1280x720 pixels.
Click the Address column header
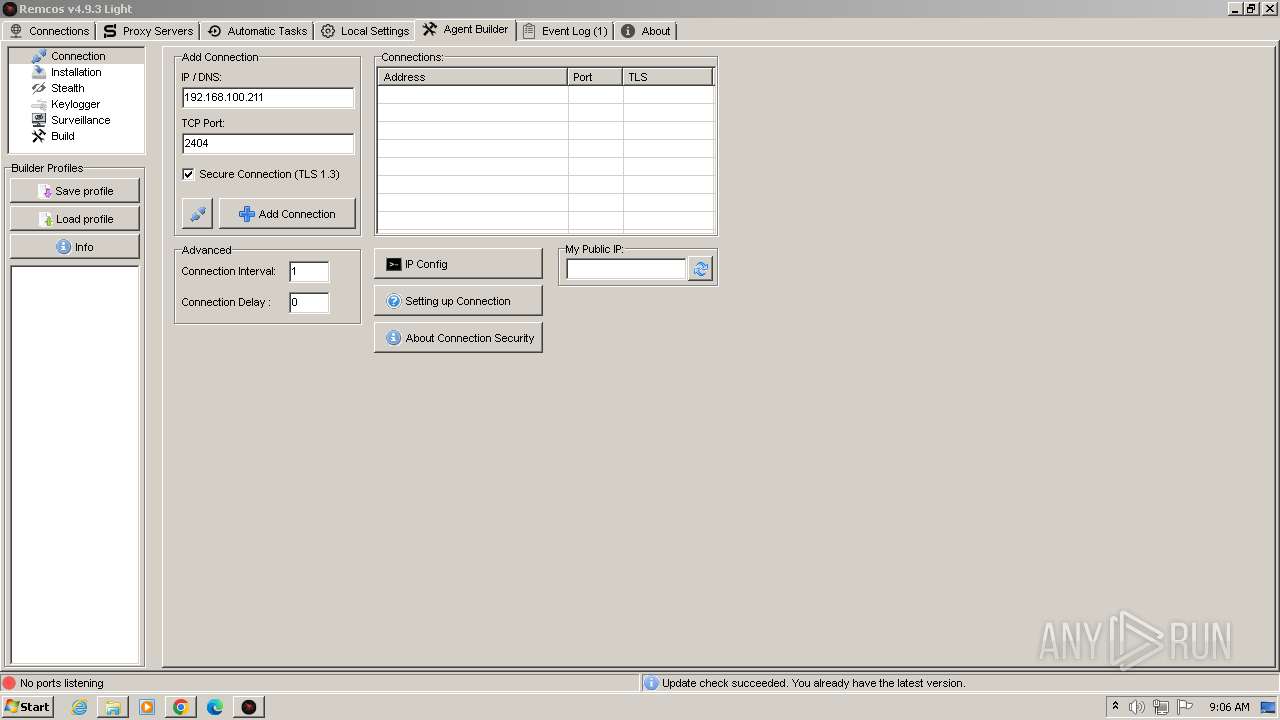472,77
